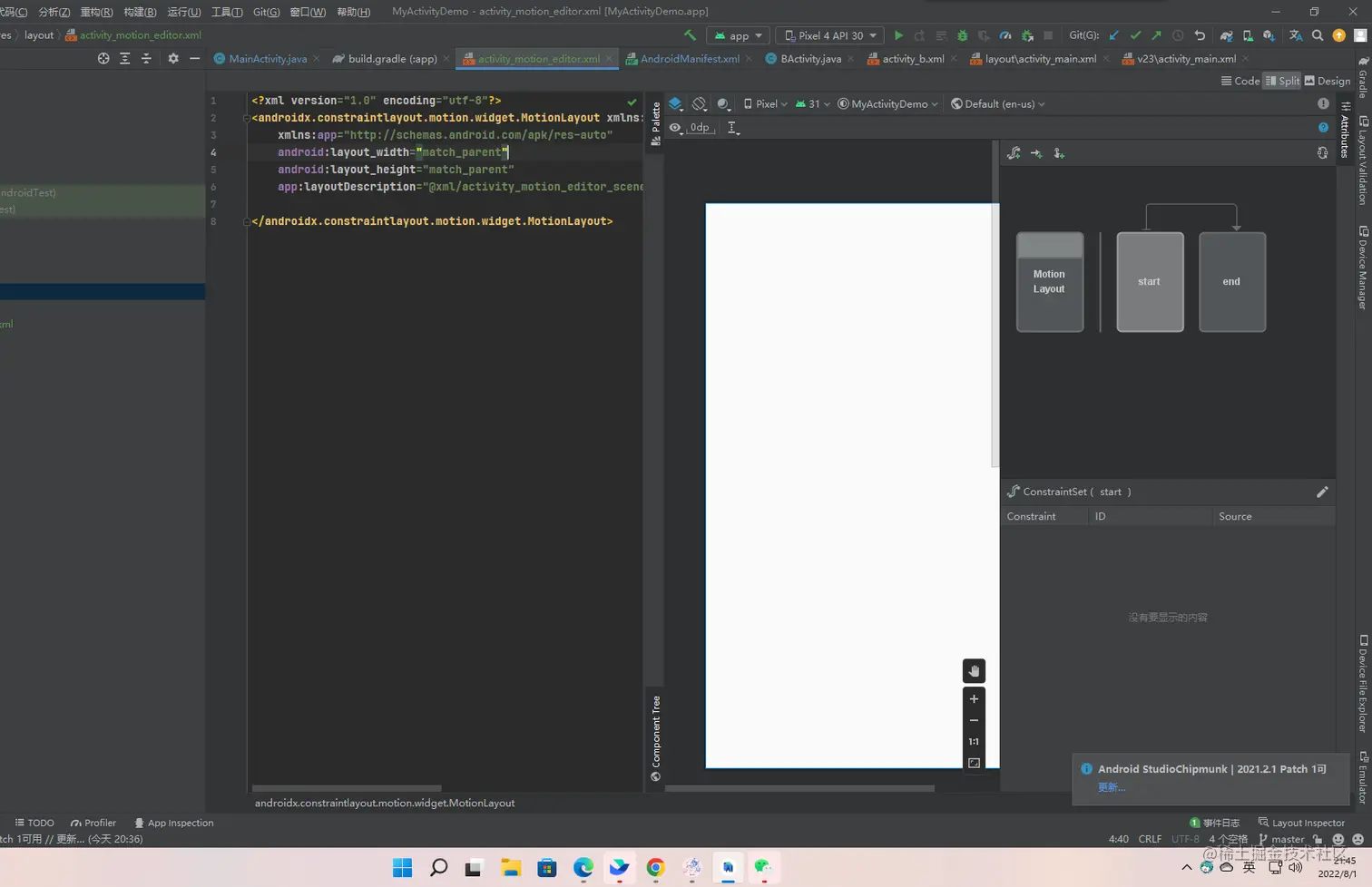Open the App Inspection tool window
1372x887 pixels.
pyautogui.click(x=173, y=823)
